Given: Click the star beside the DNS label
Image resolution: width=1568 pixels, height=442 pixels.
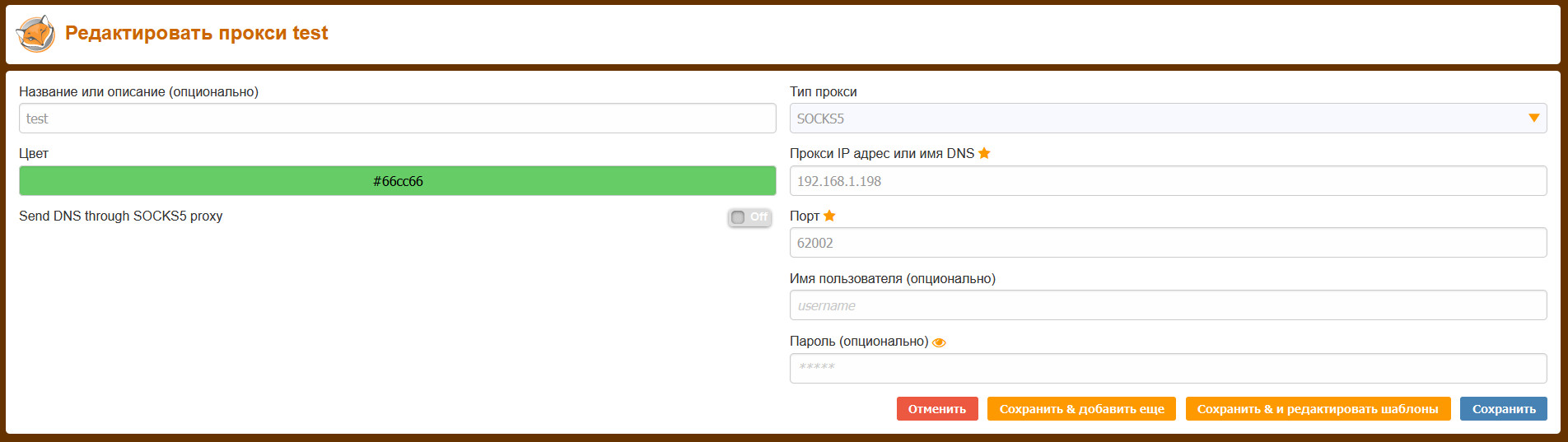Looking at the screenshot, I should (984, 153).
